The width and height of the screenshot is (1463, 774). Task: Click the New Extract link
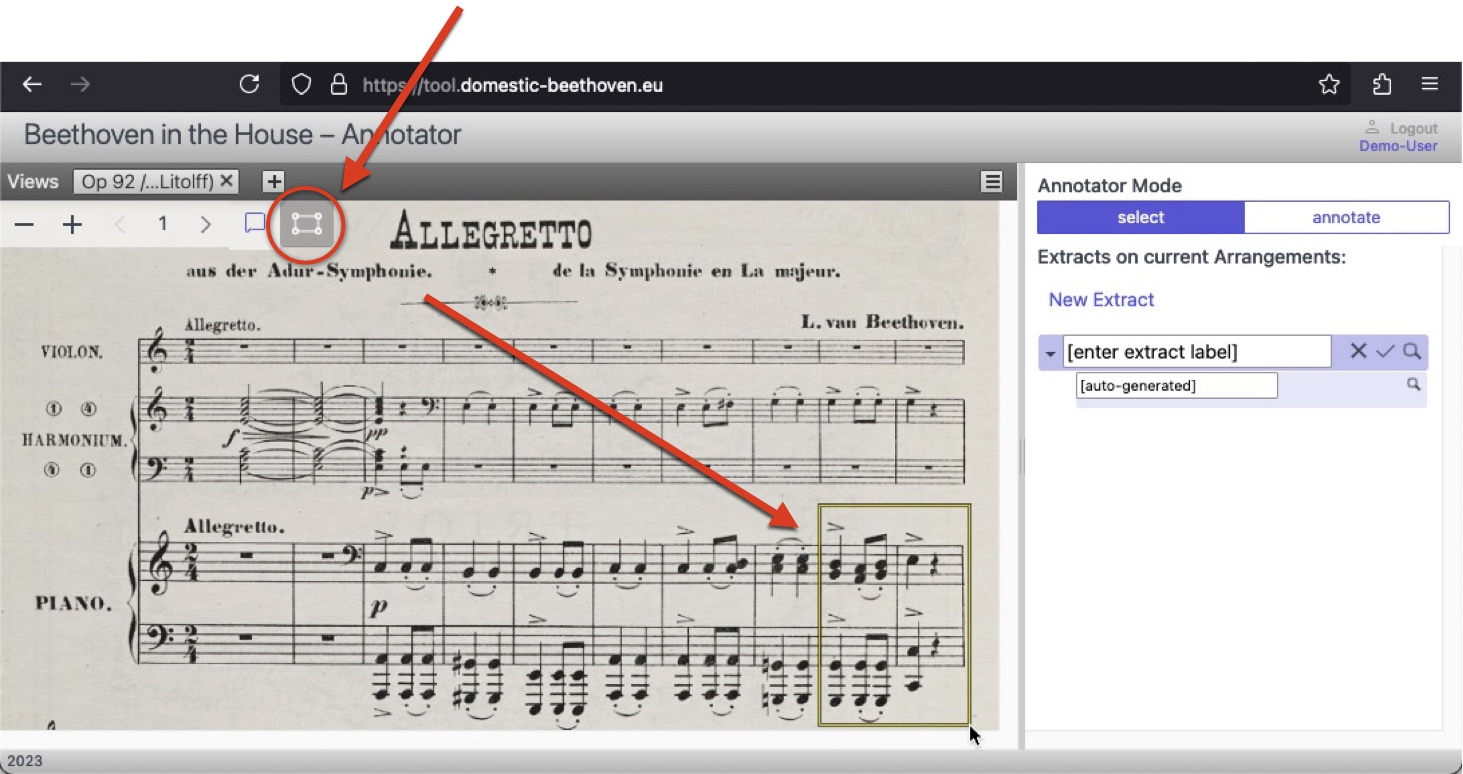1101,300
